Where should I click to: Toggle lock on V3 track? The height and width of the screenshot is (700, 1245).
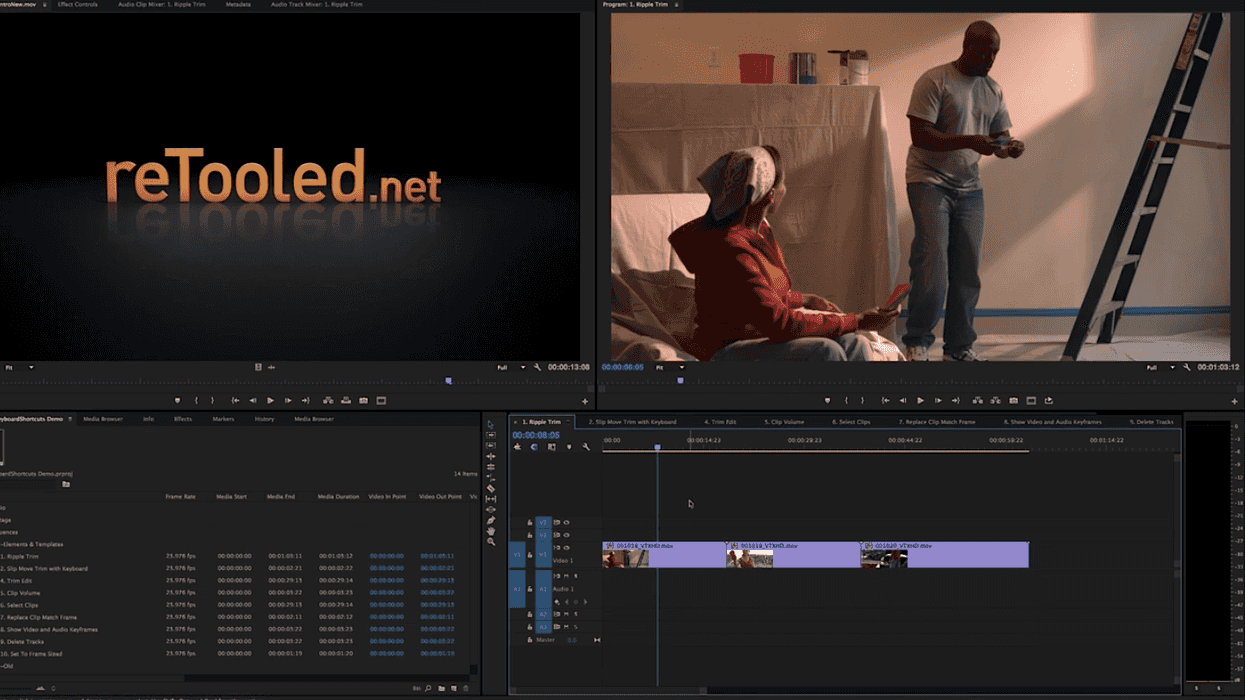click(x=530, y=523)
